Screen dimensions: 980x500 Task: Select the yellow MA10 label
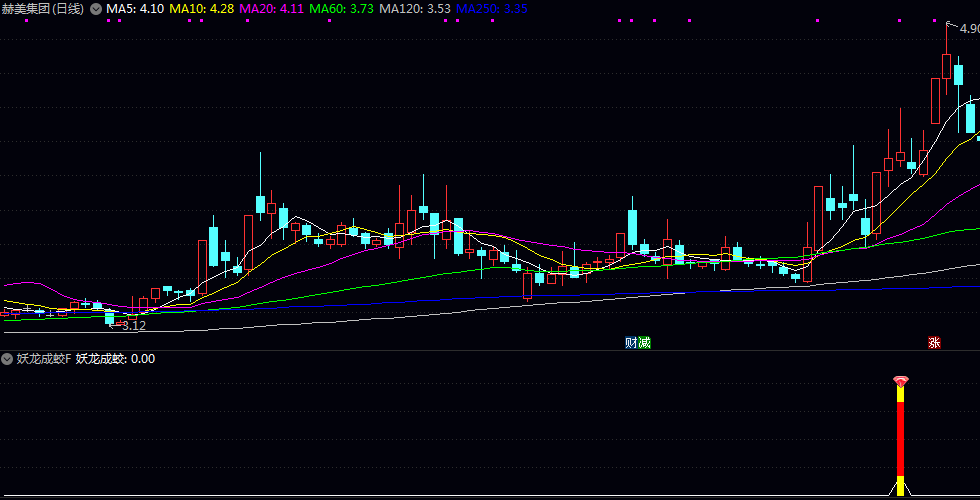pos(201,9)
